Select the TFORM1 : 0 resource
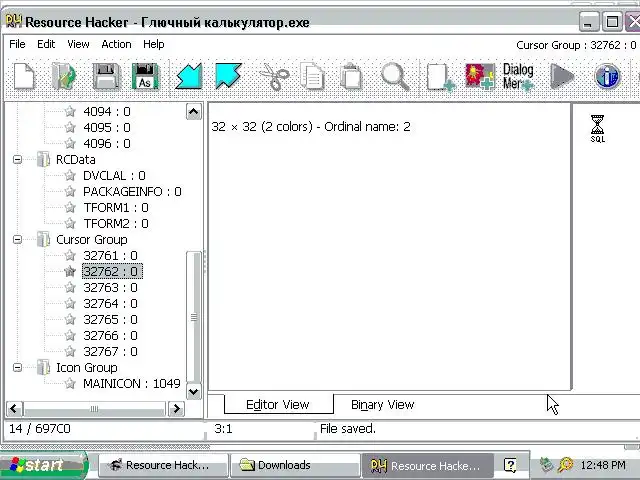The image size is (640, 480). (x=116, y=207)
